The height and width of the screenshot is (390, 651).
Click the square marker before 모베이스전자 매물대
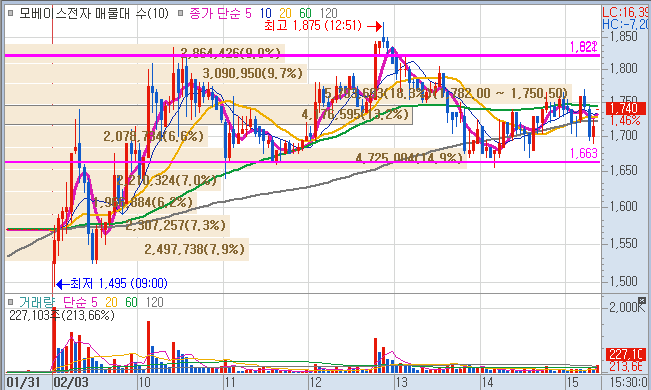coord(10,13)
